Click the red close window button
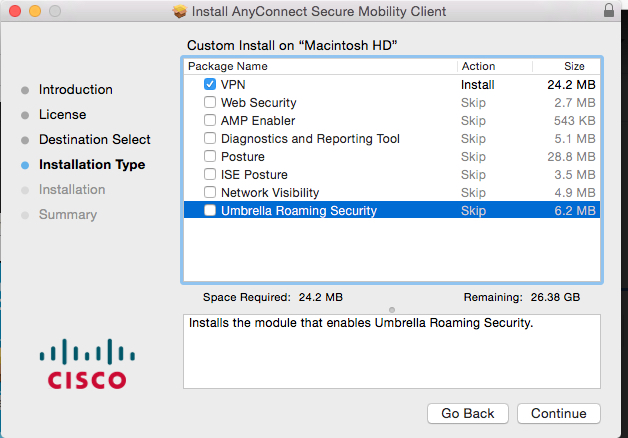 tap(15, 11)
